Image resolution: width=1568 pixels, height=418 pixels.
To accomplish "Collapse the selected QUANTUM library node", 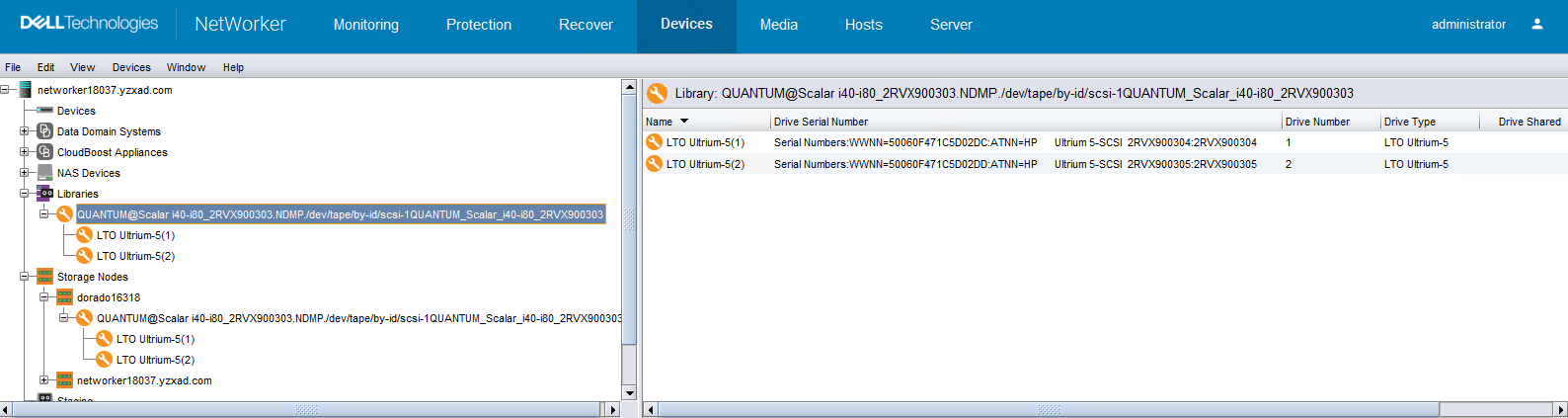I will [44, 214].
